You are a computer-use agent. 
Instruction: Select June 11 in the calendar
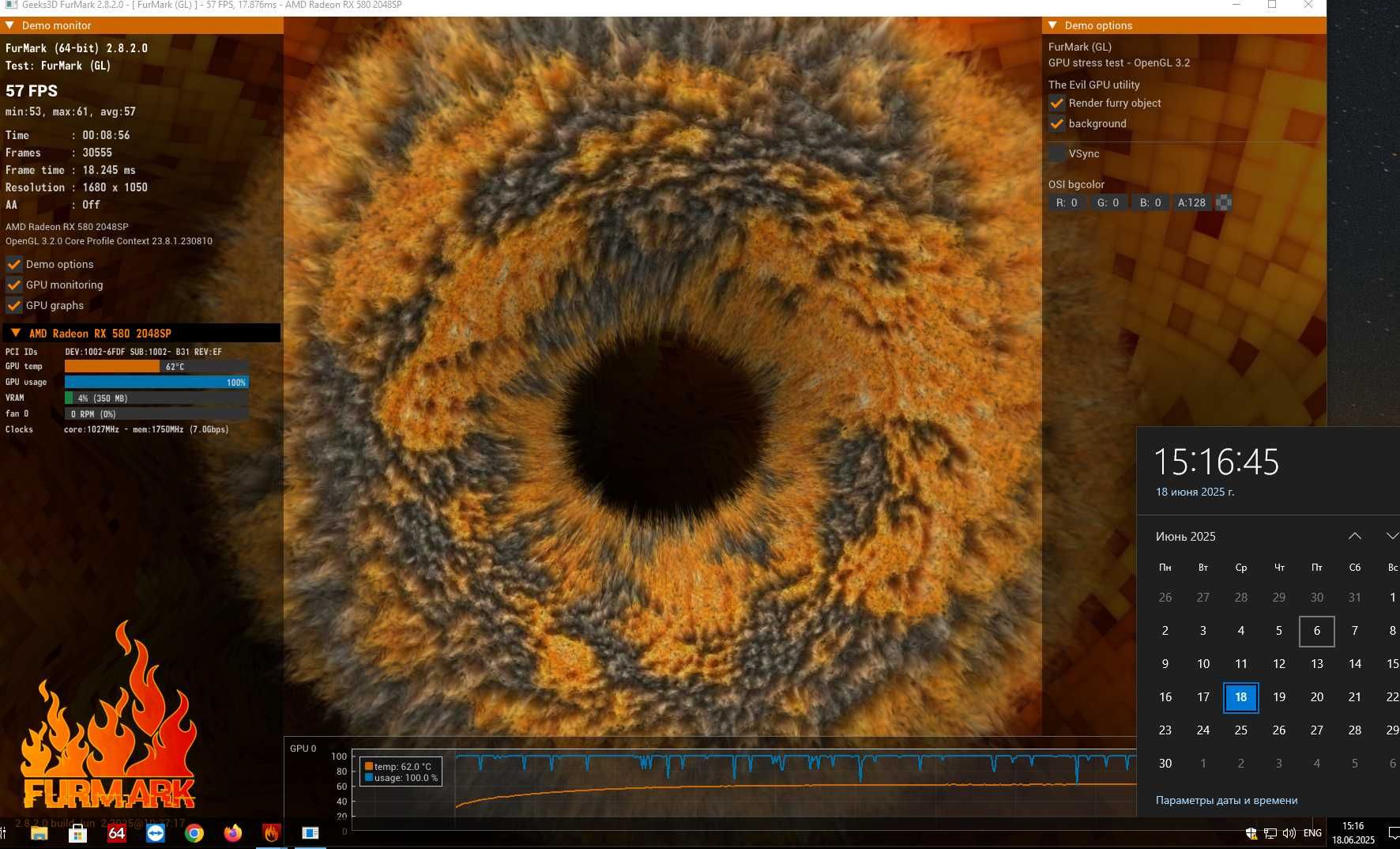coord(1240,664)
